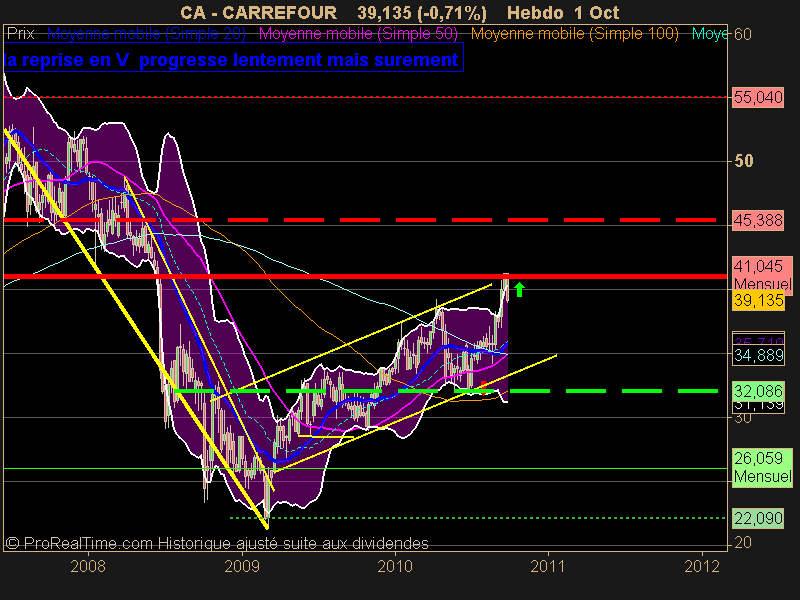Click the 39,135 current price label
Viewport: 800px width, 600px height.
tap(758, 300)
